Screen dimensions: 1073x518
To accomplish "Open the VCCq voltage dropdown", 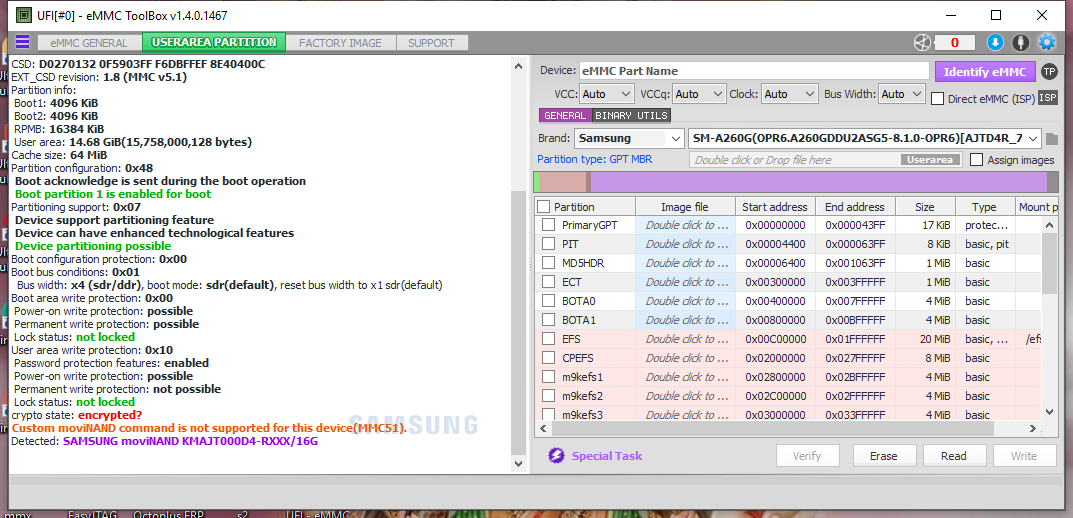I will click(x=699, y=94).
